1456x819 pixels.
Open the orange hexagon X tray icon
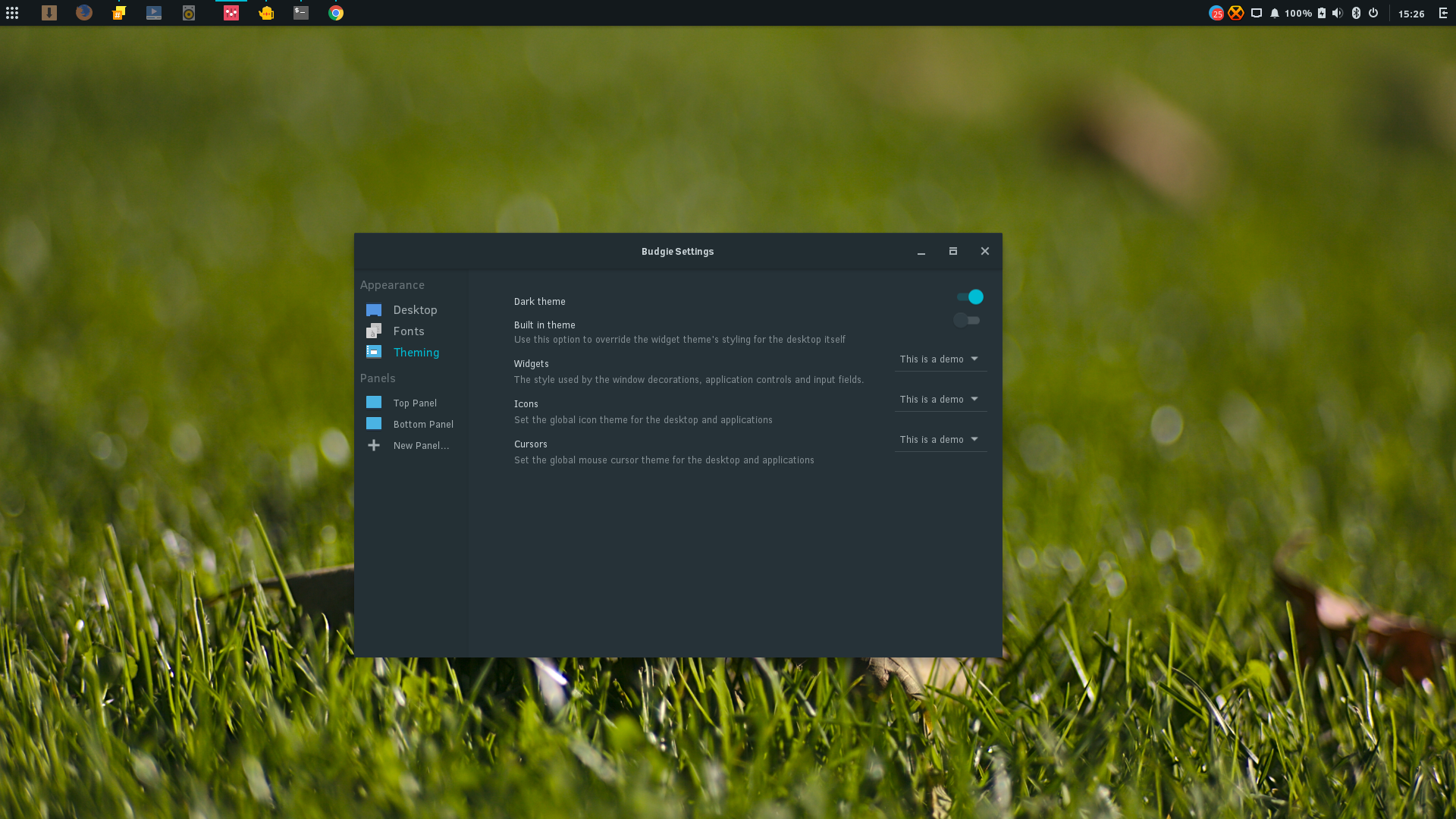click(x=1236, y=13)
